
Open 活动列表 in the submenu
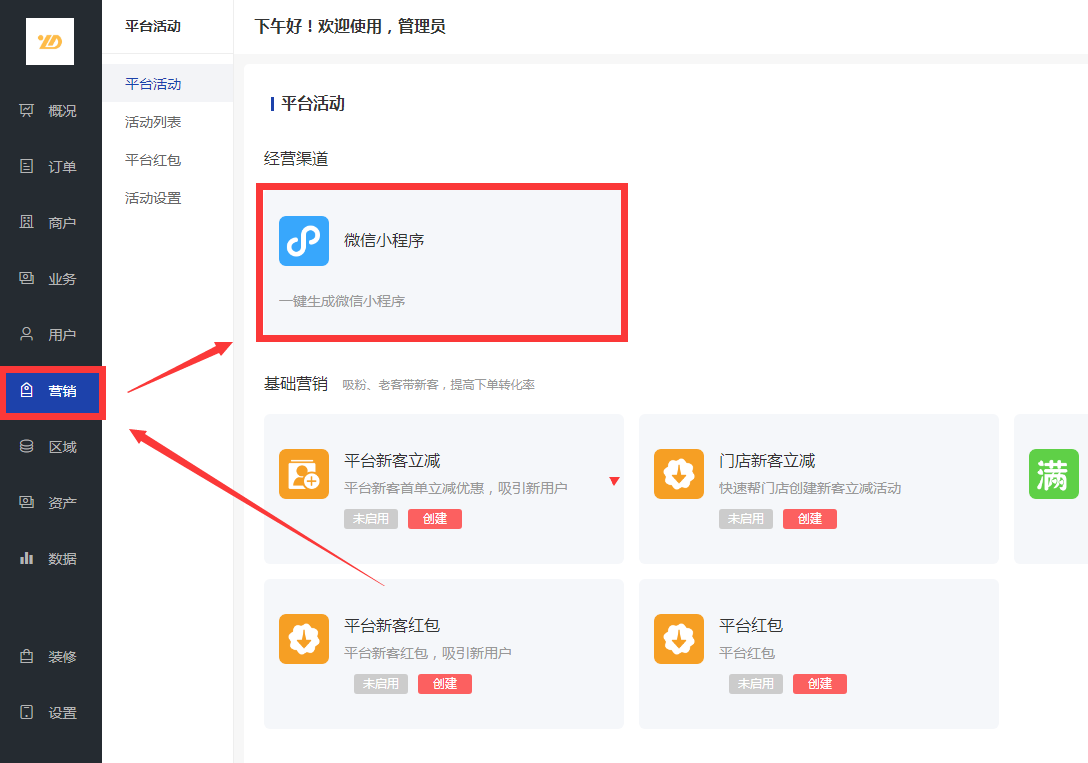pyautogui.click(x=153, y=122)
